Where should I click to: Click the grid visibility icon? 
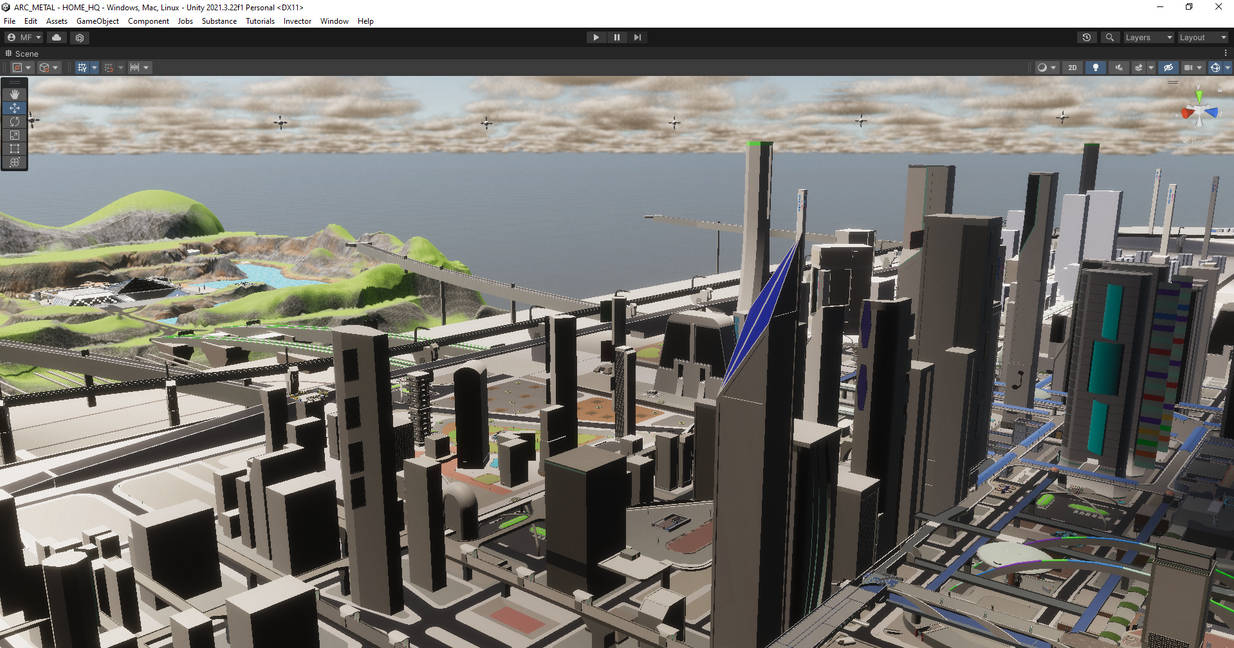1188,67
